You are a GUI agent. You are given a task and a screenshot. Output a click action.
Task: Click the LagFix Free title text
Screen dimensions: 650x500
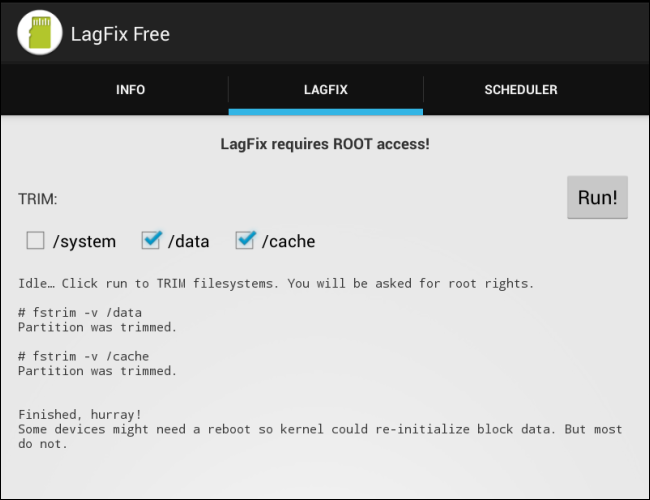click(x=120, y=34)
